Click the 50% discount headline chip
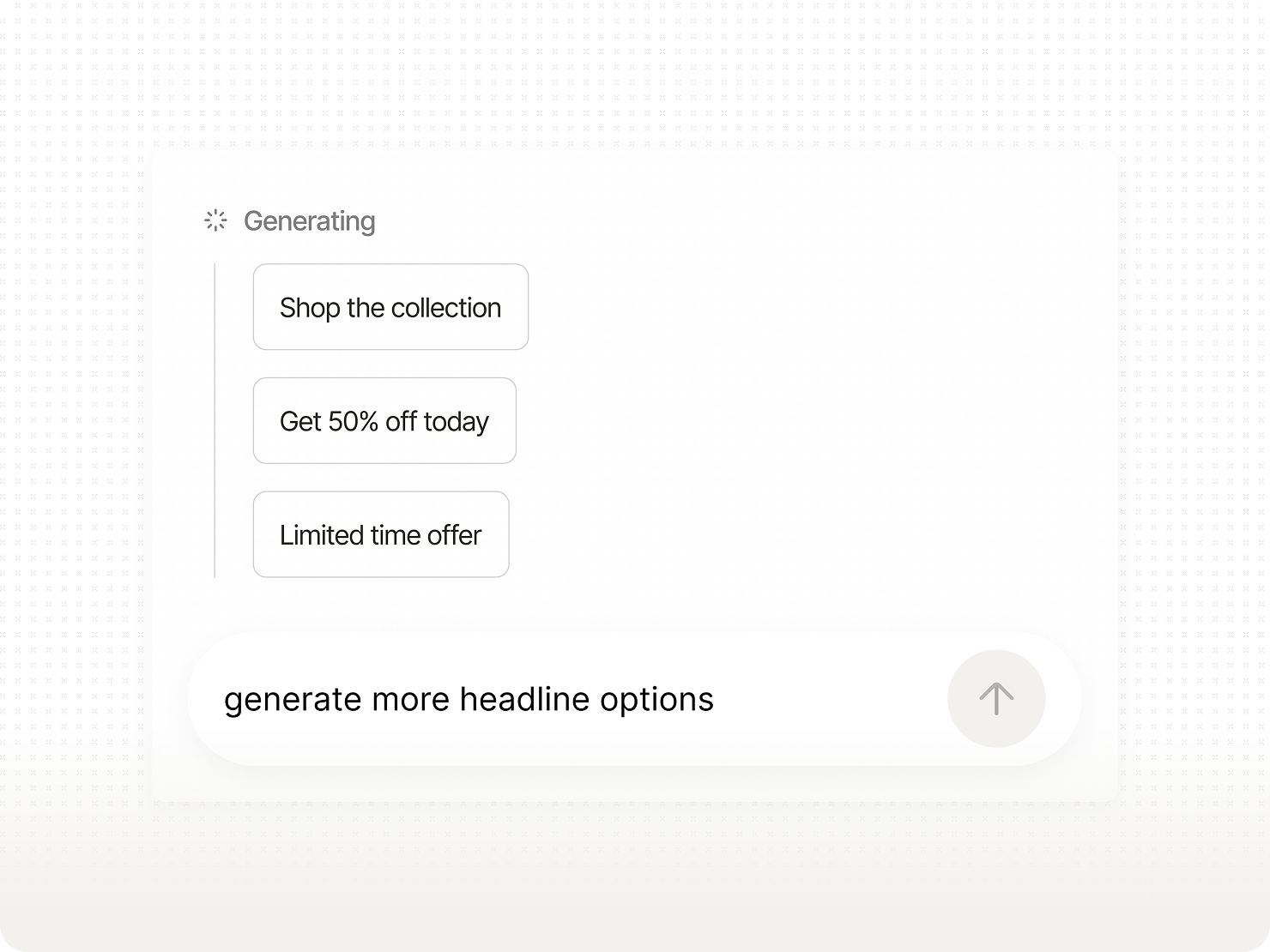The image size is (1270, 952). [x=384, y=421]
